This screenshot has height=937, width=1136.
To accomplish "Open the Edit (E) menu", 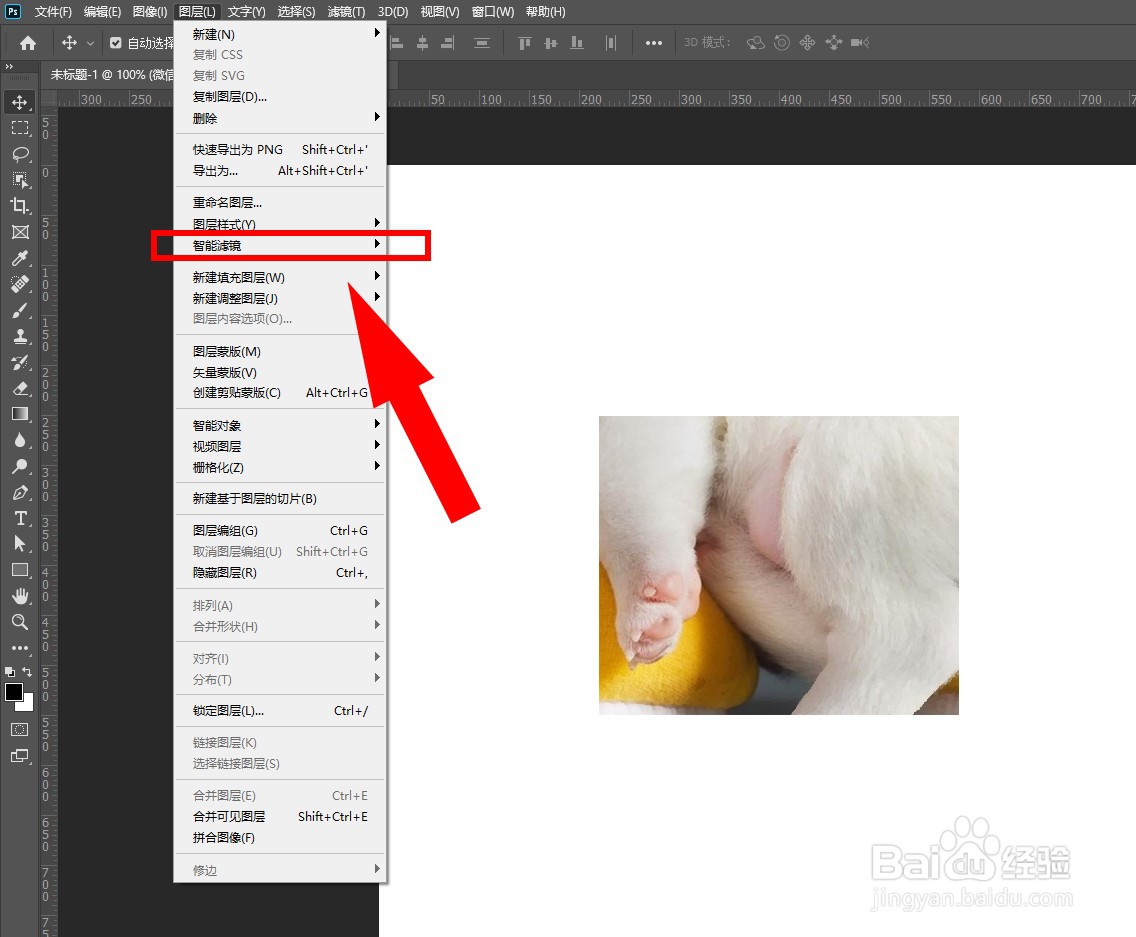I will [102, 12].
